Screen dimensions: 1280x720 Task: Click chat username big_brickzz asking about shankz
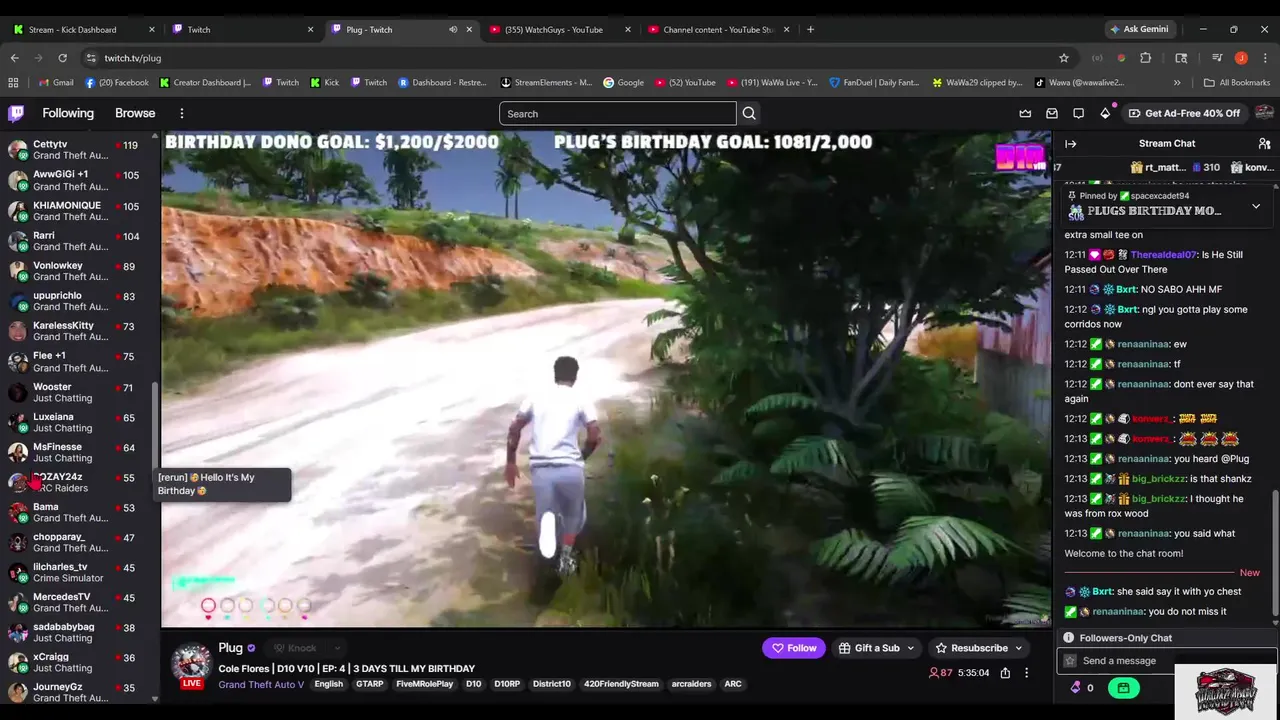[1159, 479]
